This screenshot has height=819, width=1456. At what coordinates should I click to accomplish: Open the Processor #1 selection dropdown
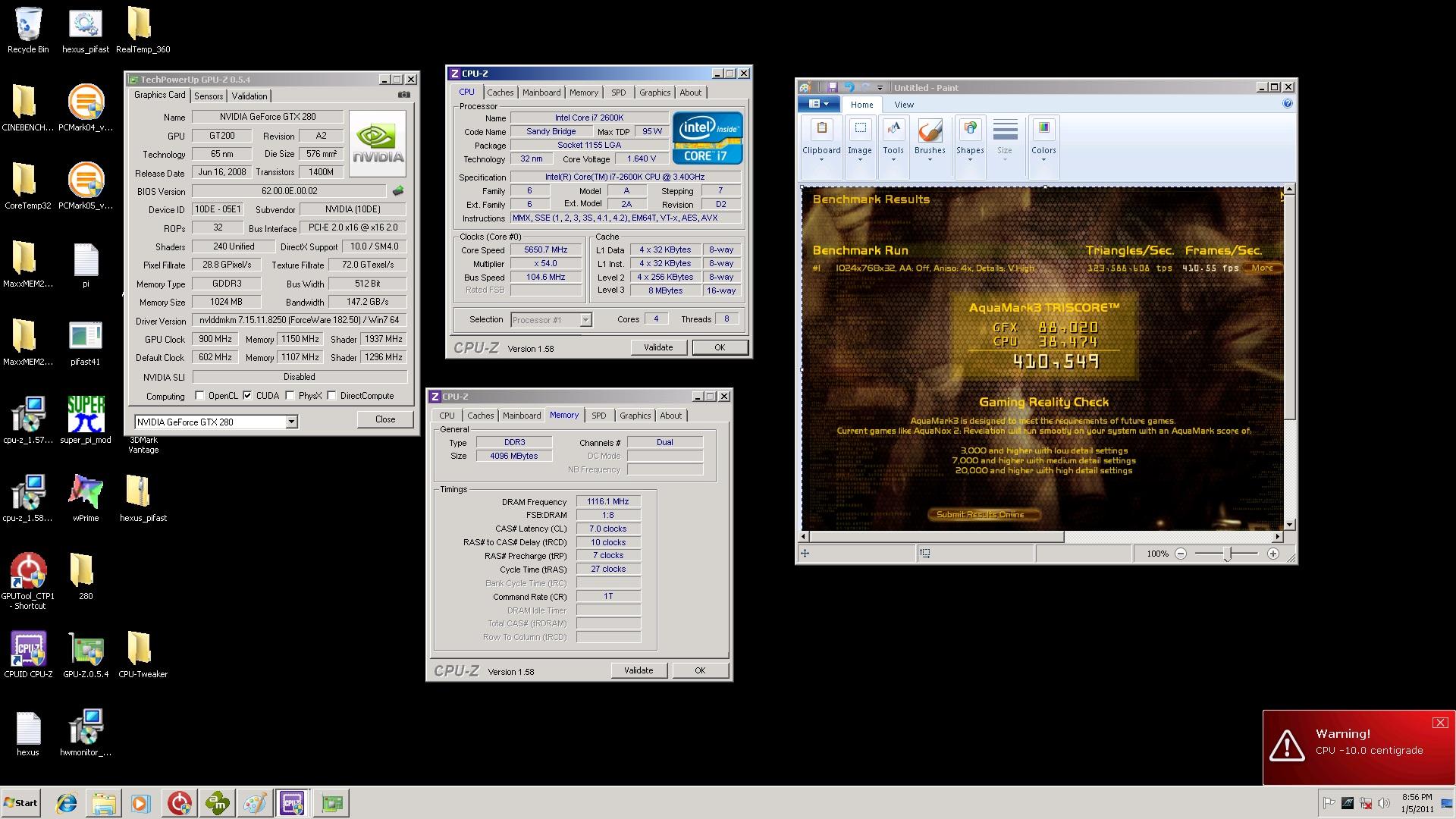(585, 320)
